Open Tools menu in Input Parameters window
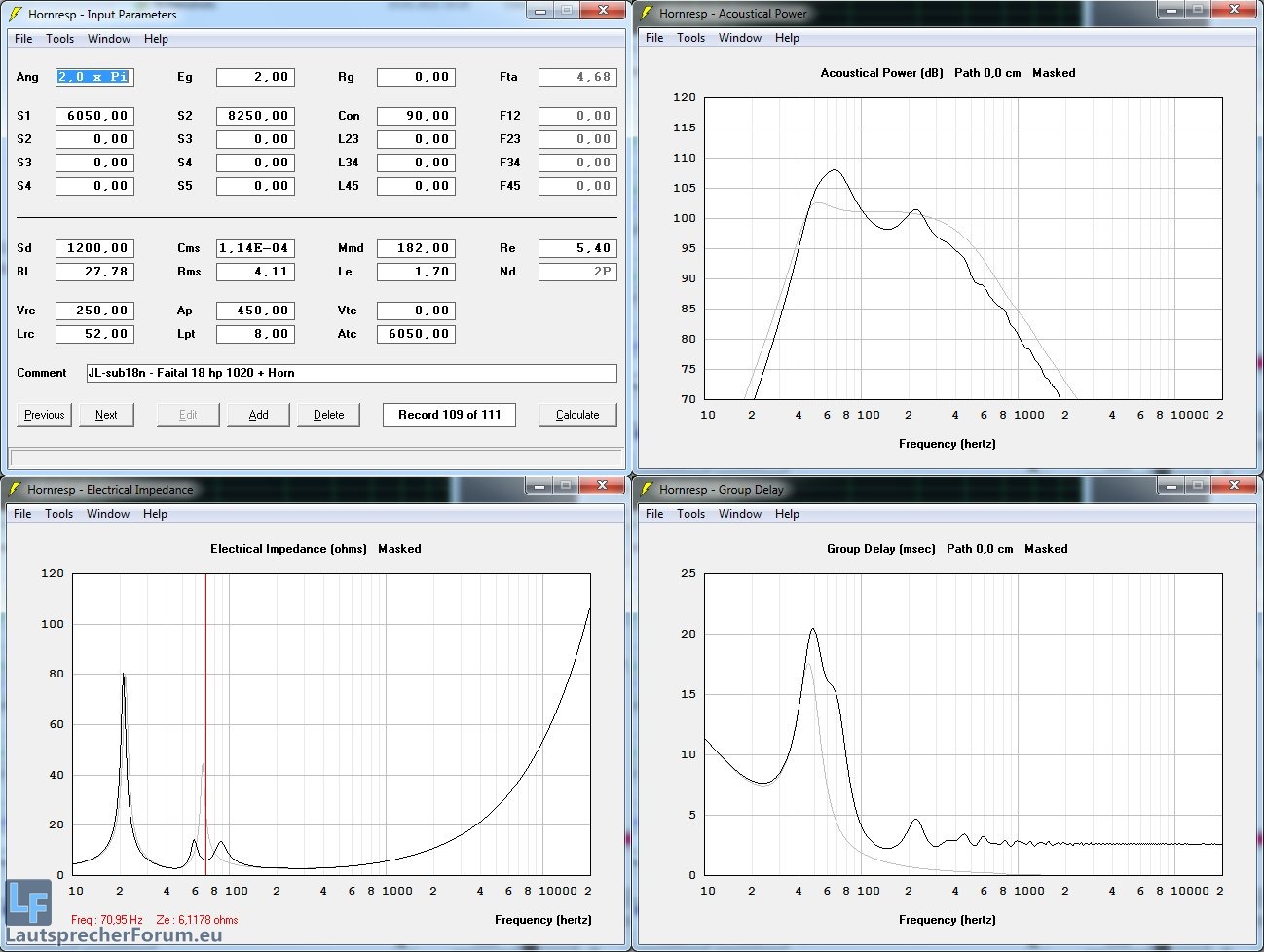 coord(59,39)
